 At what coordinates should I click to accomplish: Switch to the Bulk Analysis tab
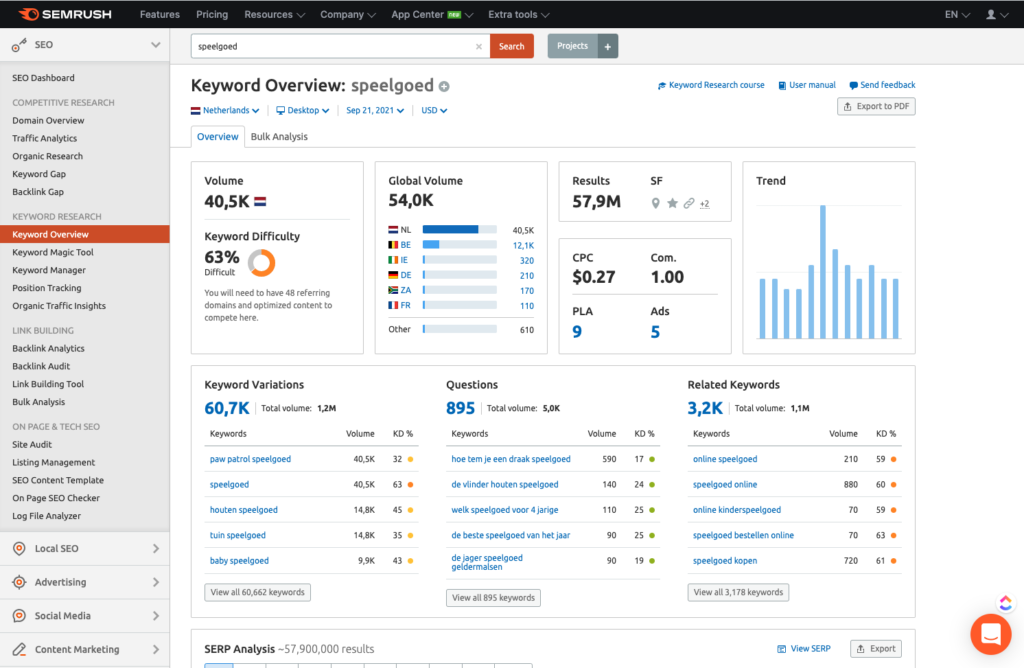point(279,136)
